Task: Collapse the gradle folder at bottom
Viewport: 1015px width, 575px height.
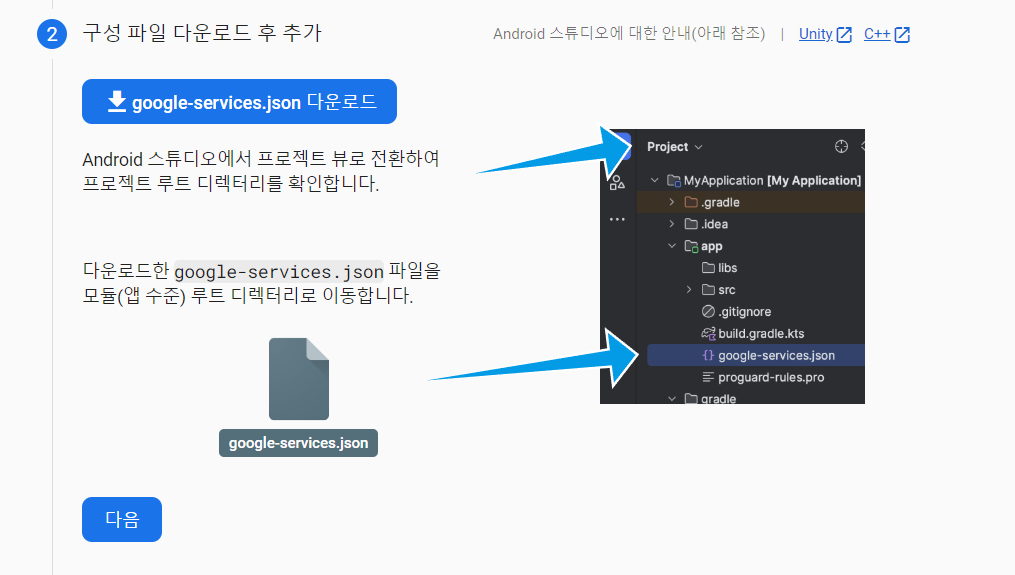Action: point(671,398)
